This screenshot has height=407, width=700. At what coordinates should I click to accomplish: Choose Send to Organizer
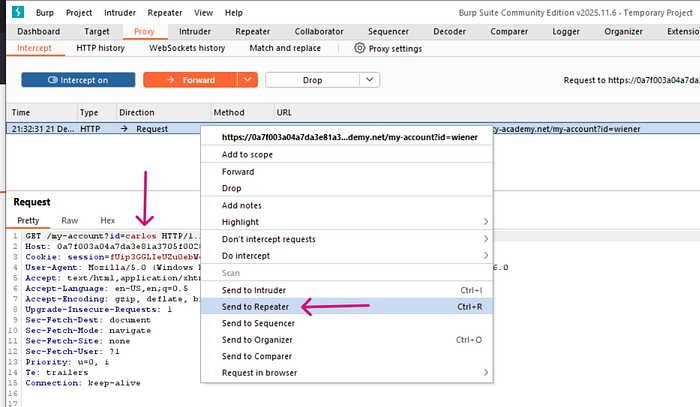(347, 340)
